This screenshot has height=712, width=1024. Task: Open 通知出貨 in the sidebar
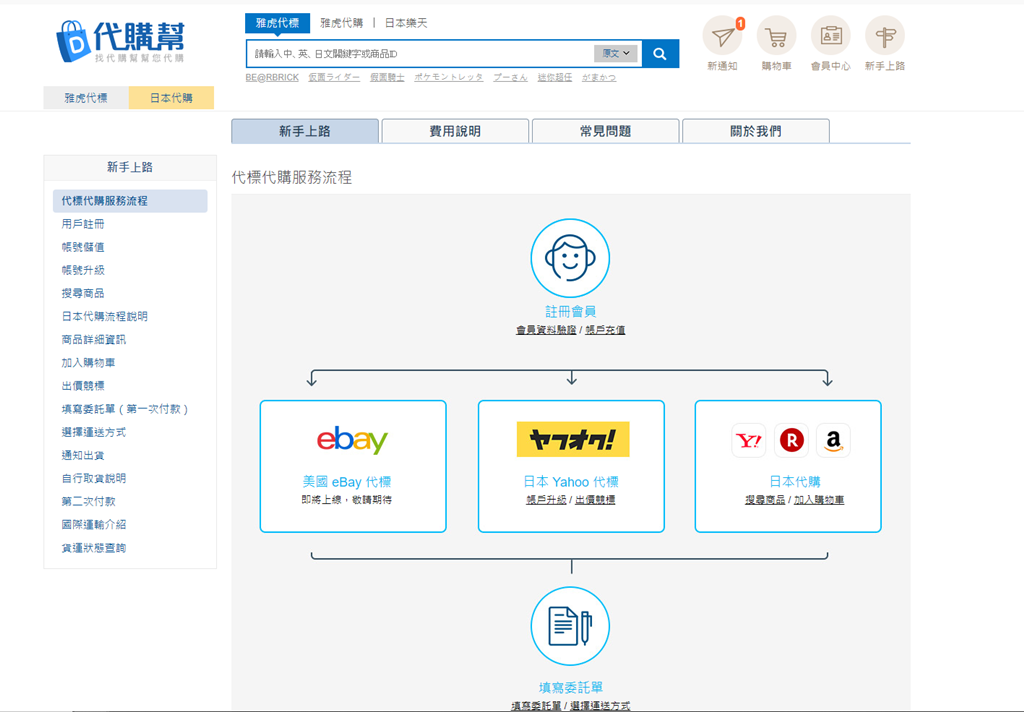[x=83, y=455]
